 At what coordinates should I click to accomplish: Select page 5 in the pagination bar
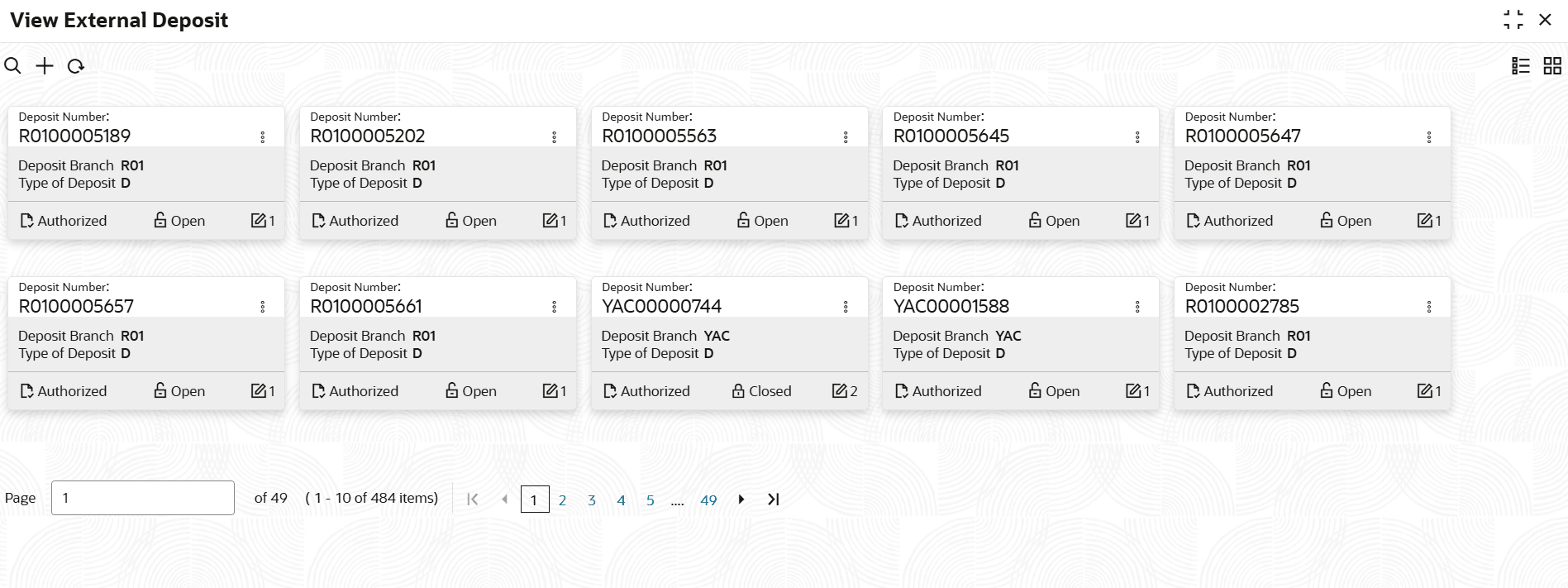point(651,500)
